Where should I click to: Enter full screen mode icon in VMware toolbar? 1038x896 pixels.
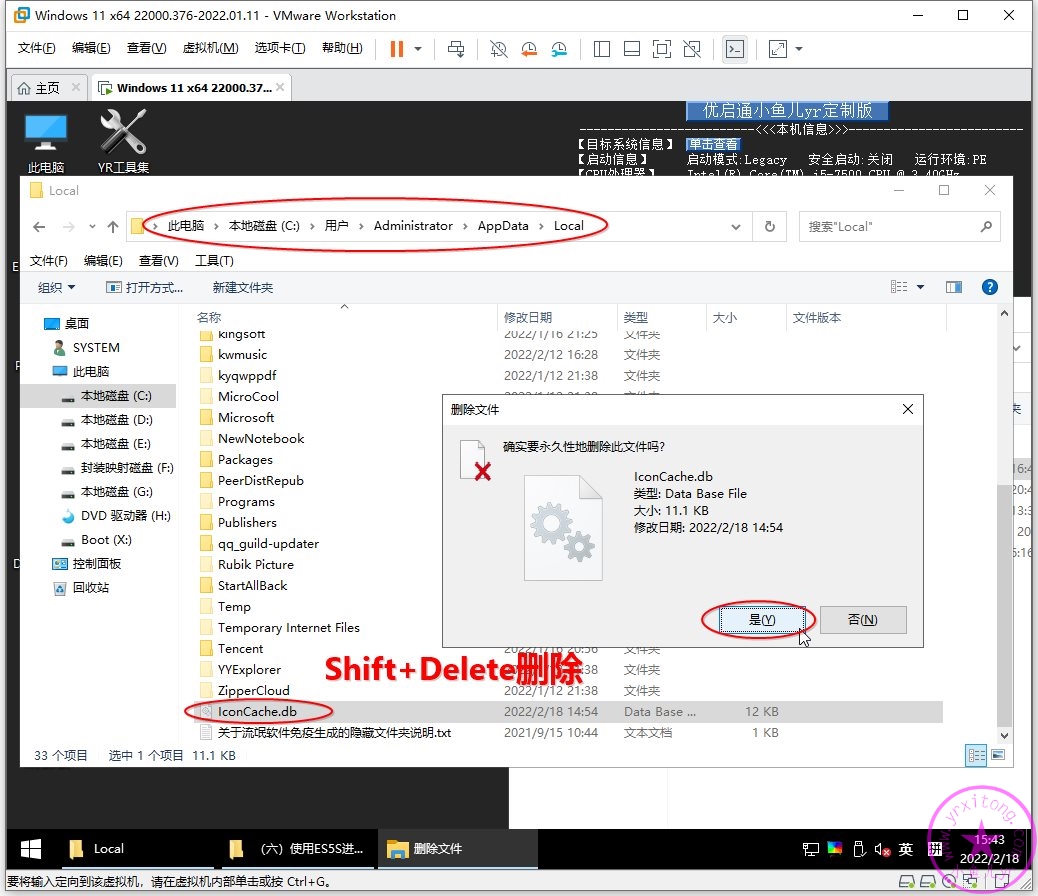click(x=662, y=49)
